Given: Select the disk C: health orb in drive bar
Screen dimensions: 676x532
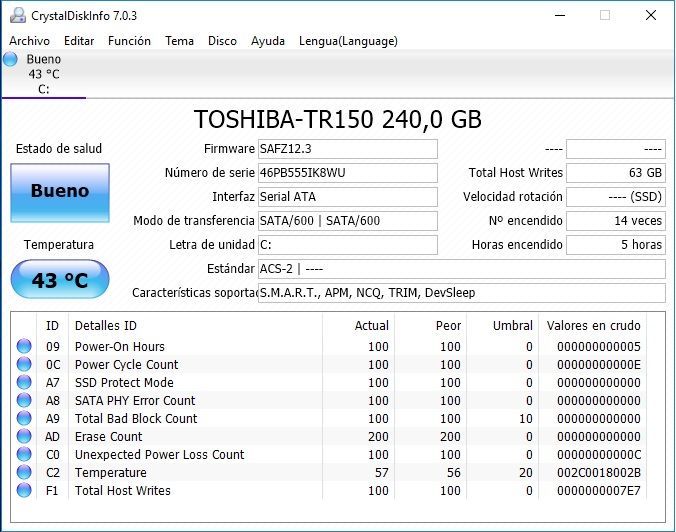Looking at the screenshot, I should click(x=11, y=60).
